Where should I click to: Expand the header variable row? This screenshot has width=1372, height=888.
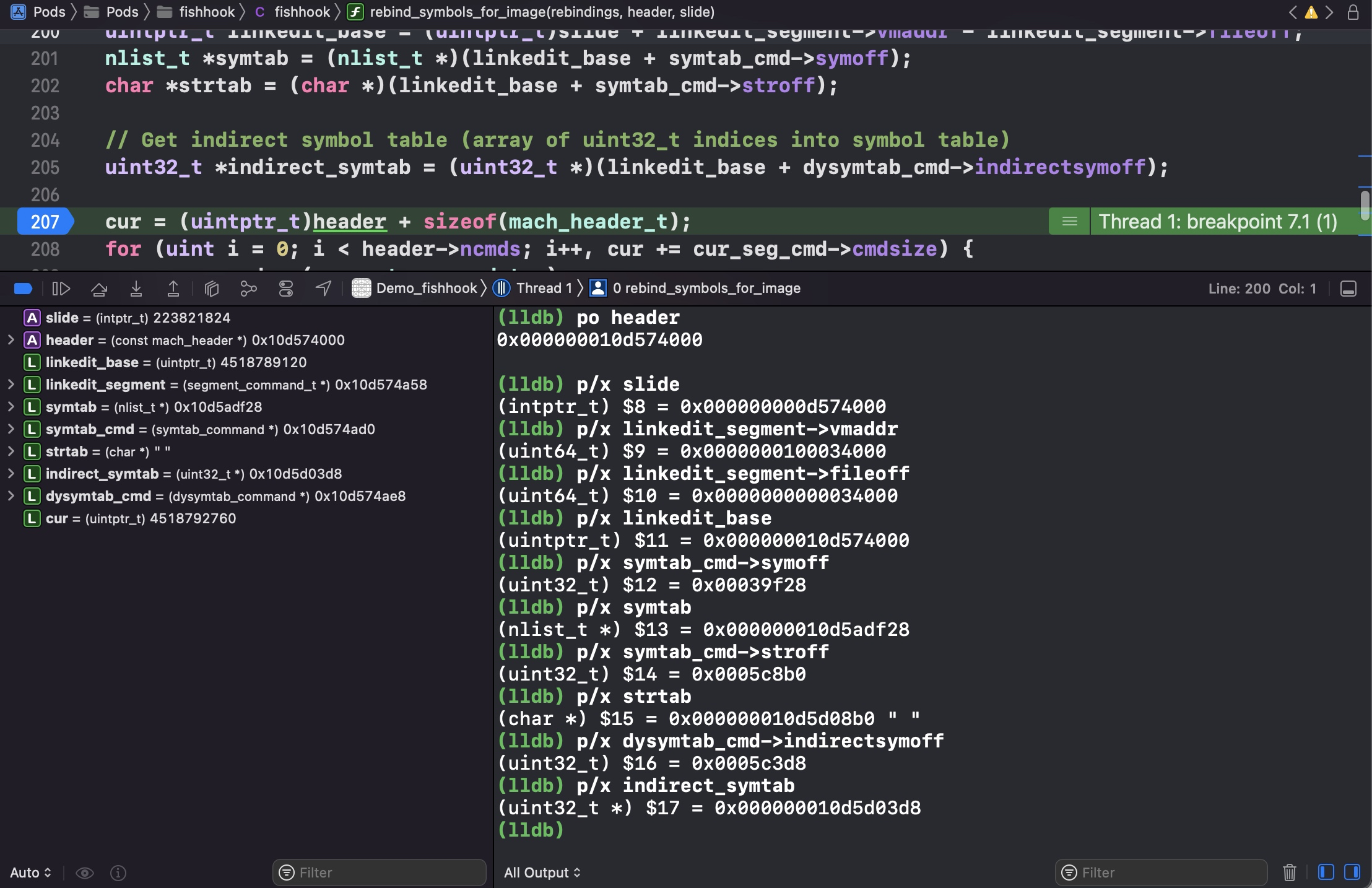coord(11,340)
